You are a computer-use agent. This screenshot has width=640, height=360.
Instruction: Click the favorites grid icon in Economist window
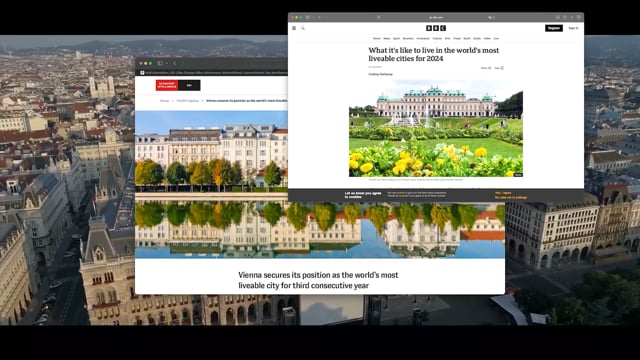(142, 73)
